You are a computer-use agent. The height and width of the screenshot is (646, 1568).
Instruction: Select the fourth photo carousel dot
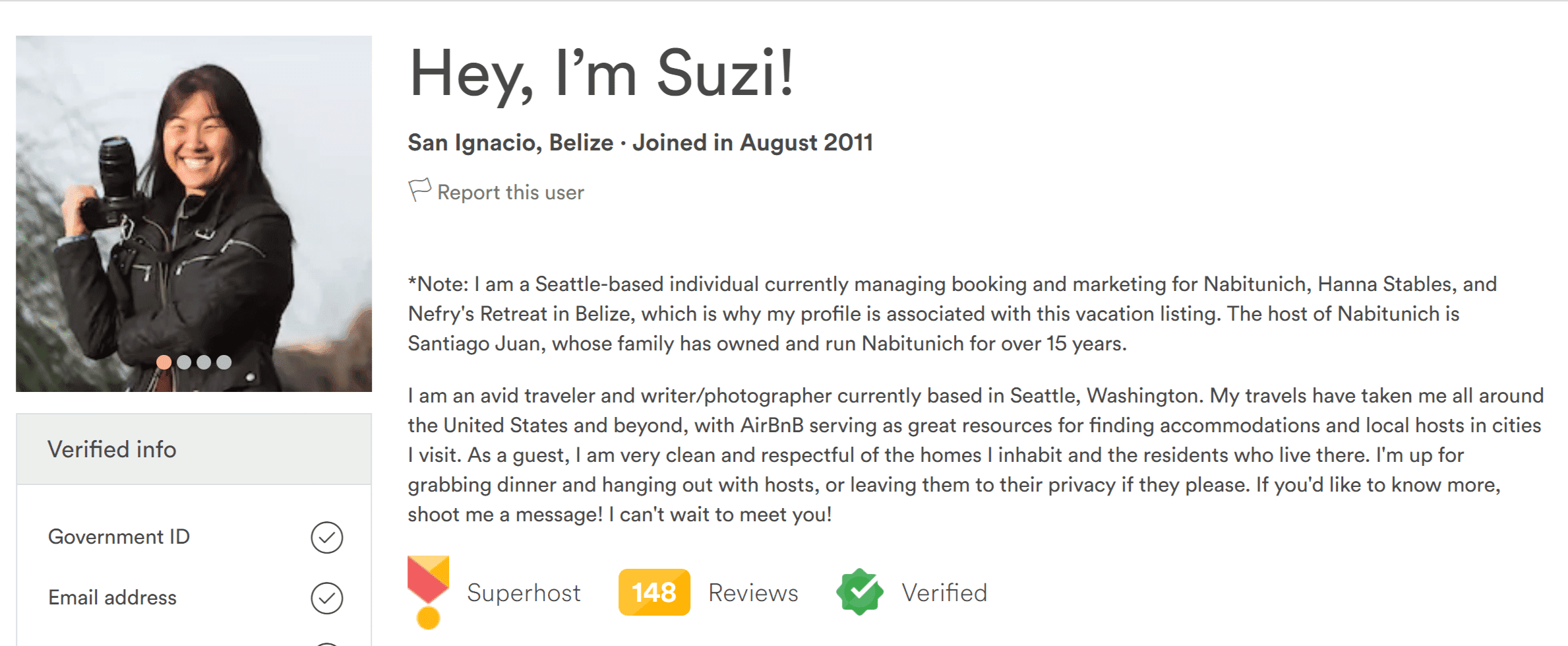[223, 362]
